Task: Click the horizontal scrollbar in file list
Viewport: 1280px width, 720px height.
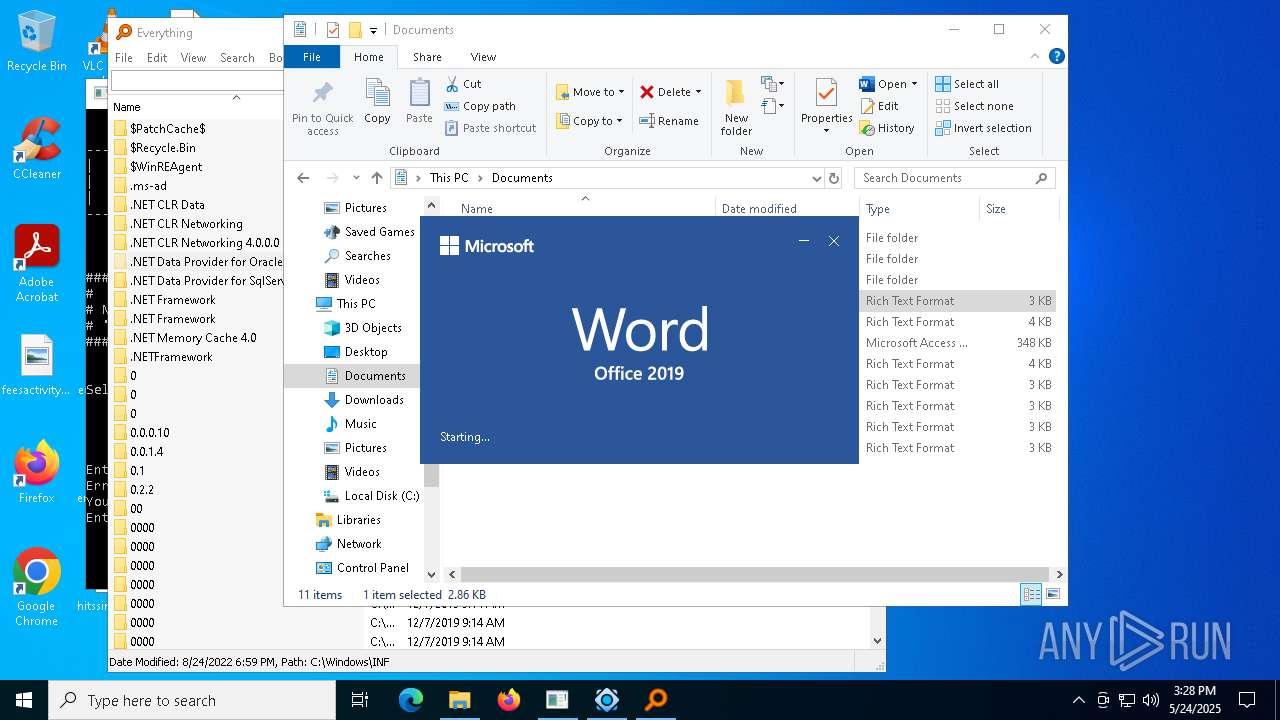Action: coord(755,575)
